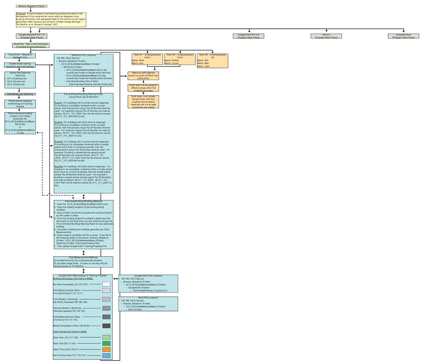Select the gray Google SketchUp Pro box
423x364 pixels.
click(x=31, y=36)
